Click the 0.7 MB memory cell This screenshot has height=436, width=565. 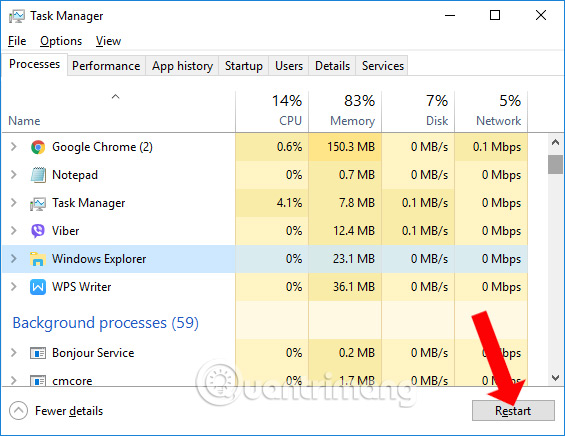345,175
